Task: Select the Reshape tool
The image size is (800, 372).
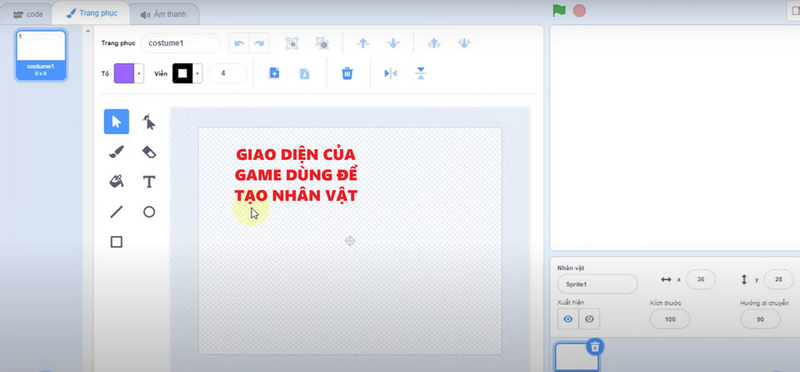Action: [148, 121]
